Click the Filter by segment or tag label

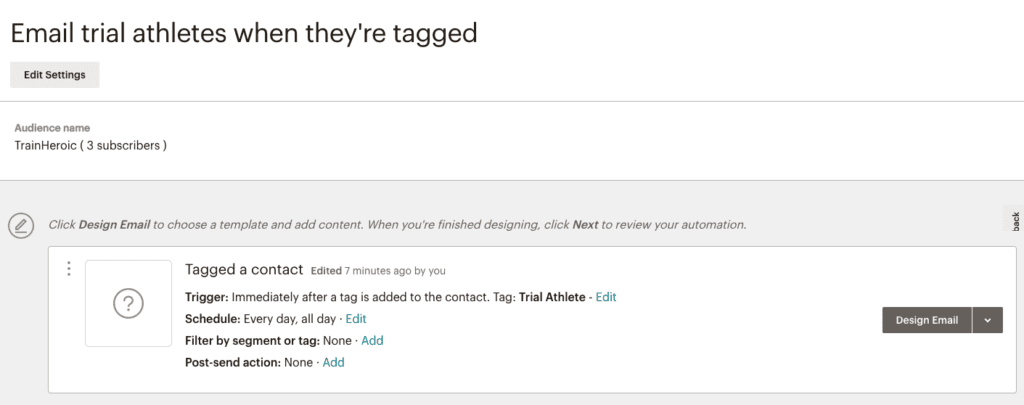(252, 340)
